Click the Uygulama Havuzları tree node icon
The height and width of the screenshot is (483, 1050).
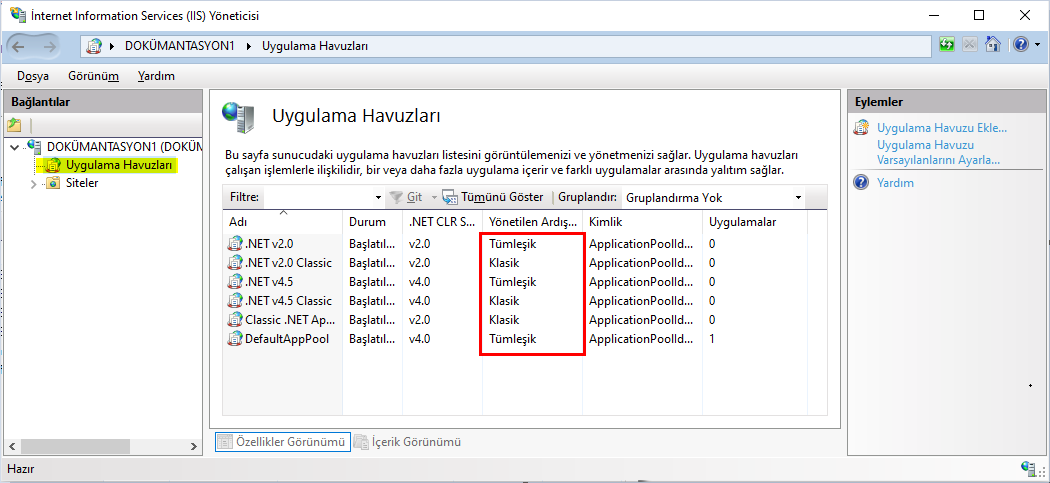coord(54,165)
